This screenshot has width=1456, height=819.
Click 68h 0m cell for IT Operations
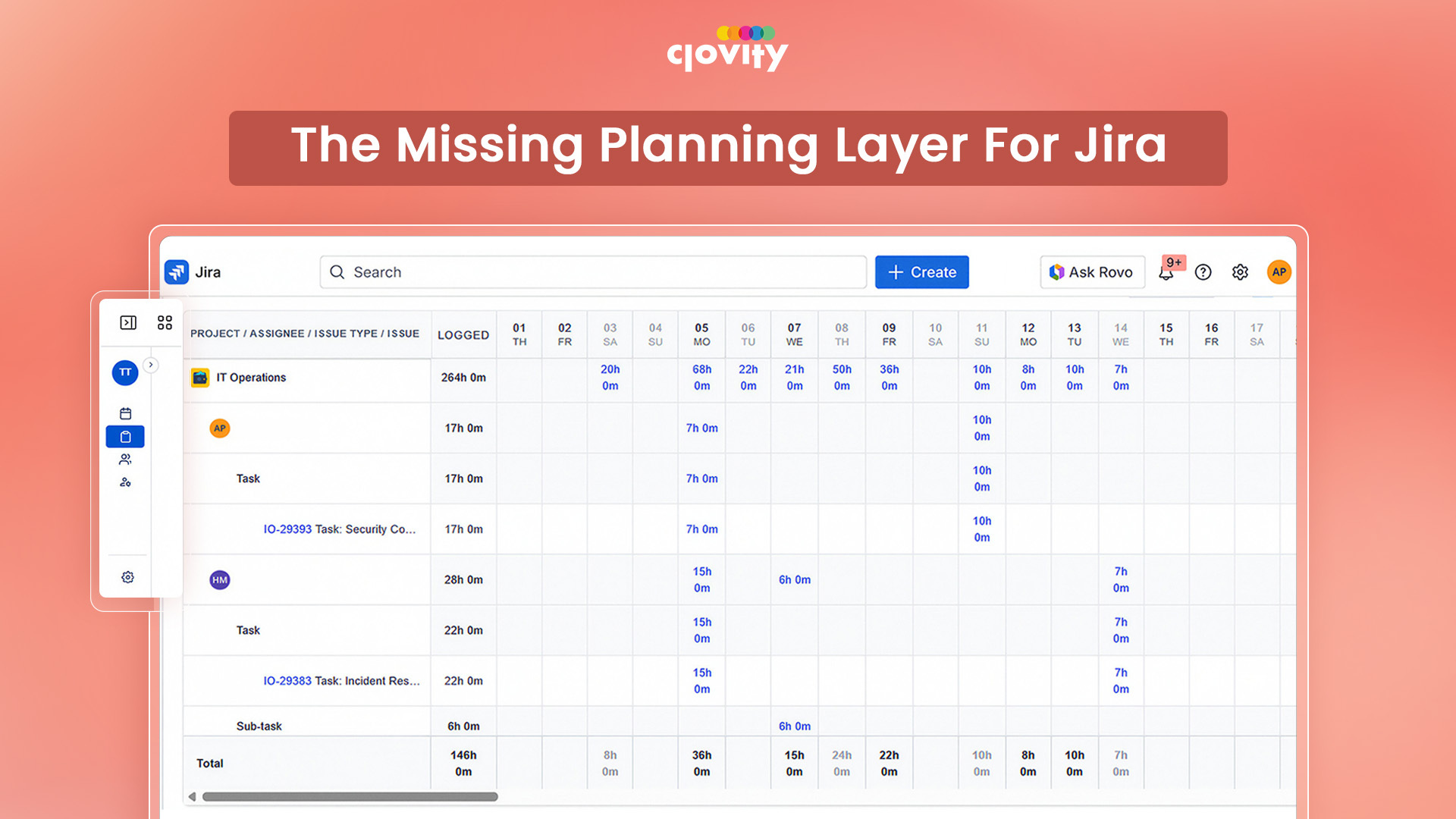click(x=702, y=378)
